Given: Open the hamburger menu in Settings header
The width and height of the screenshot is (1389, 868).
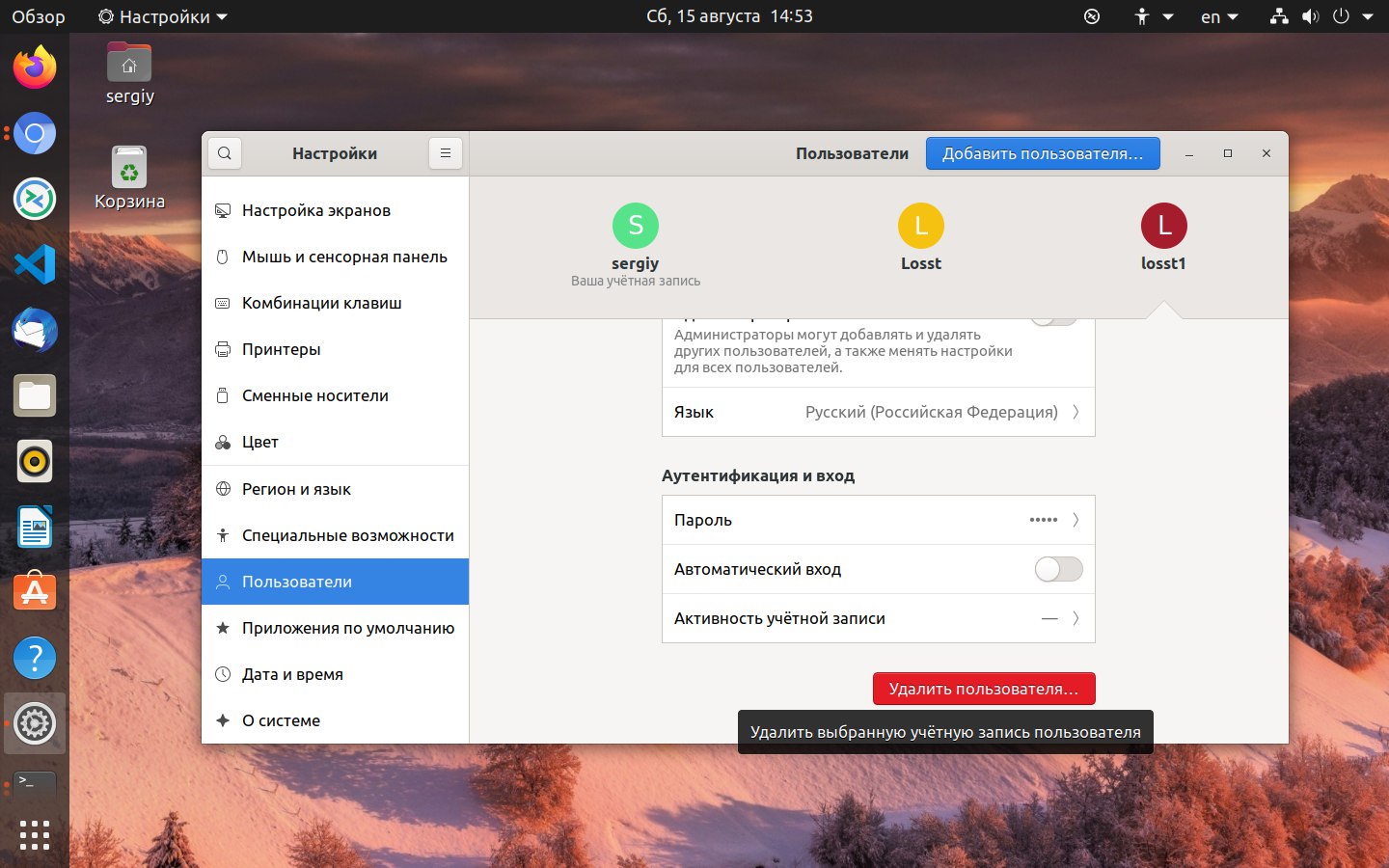Looking at the screenshot, I should [446, 153].
